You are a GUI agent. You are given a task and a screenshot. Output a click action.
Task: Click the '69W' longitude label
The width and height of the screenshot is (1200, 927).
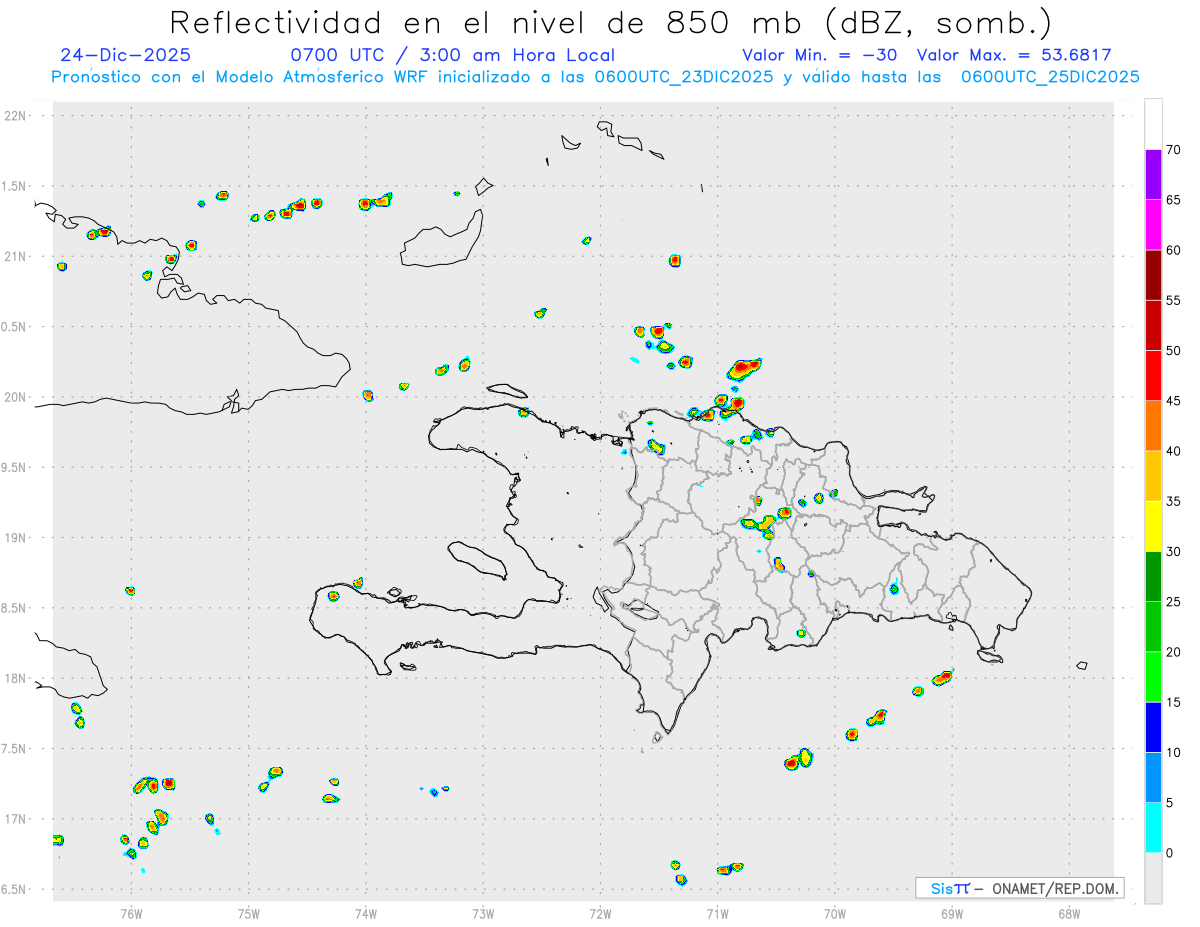pos(952,913)
